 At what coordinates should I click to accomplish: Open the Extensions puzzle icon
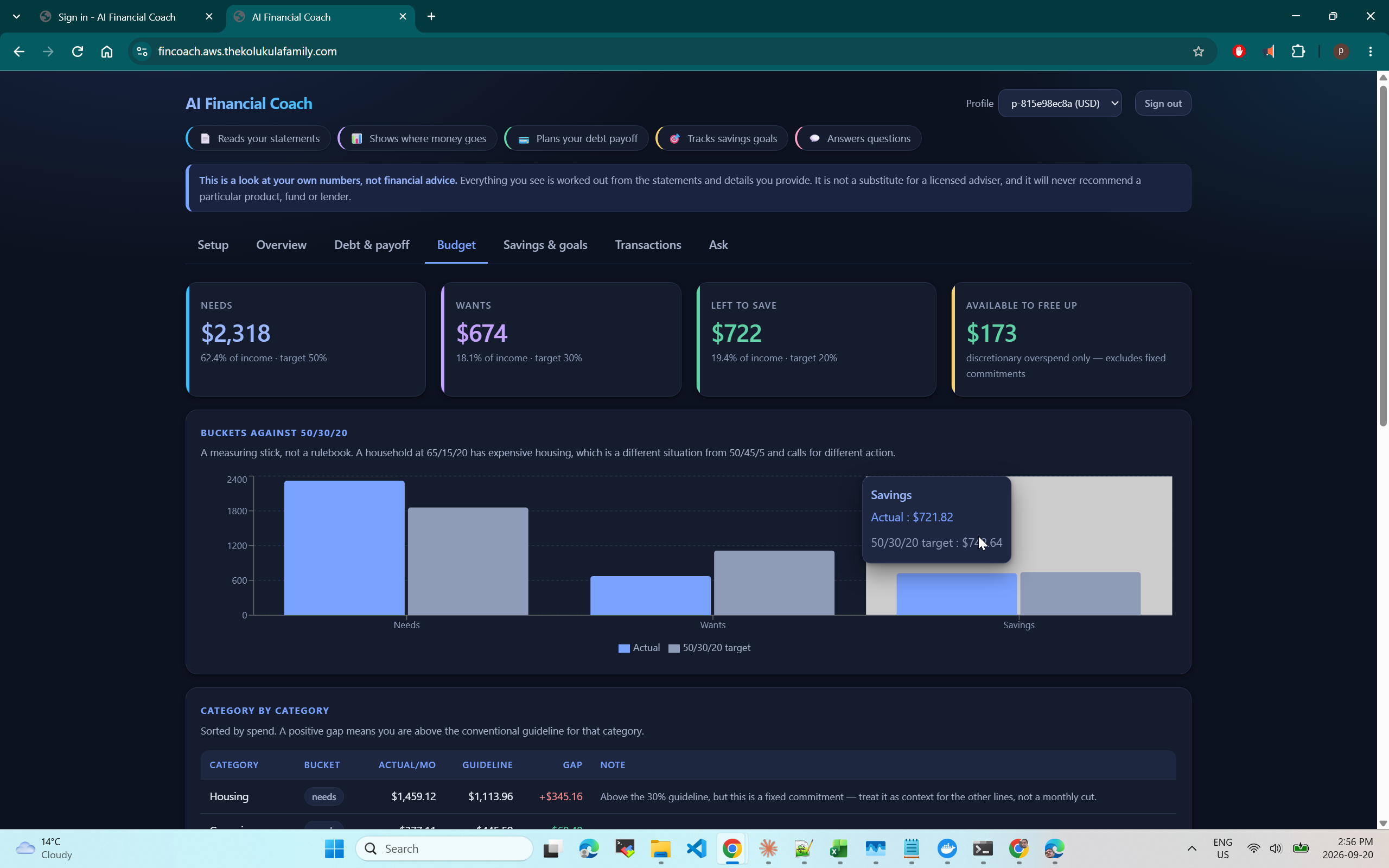pos(1298,51)
